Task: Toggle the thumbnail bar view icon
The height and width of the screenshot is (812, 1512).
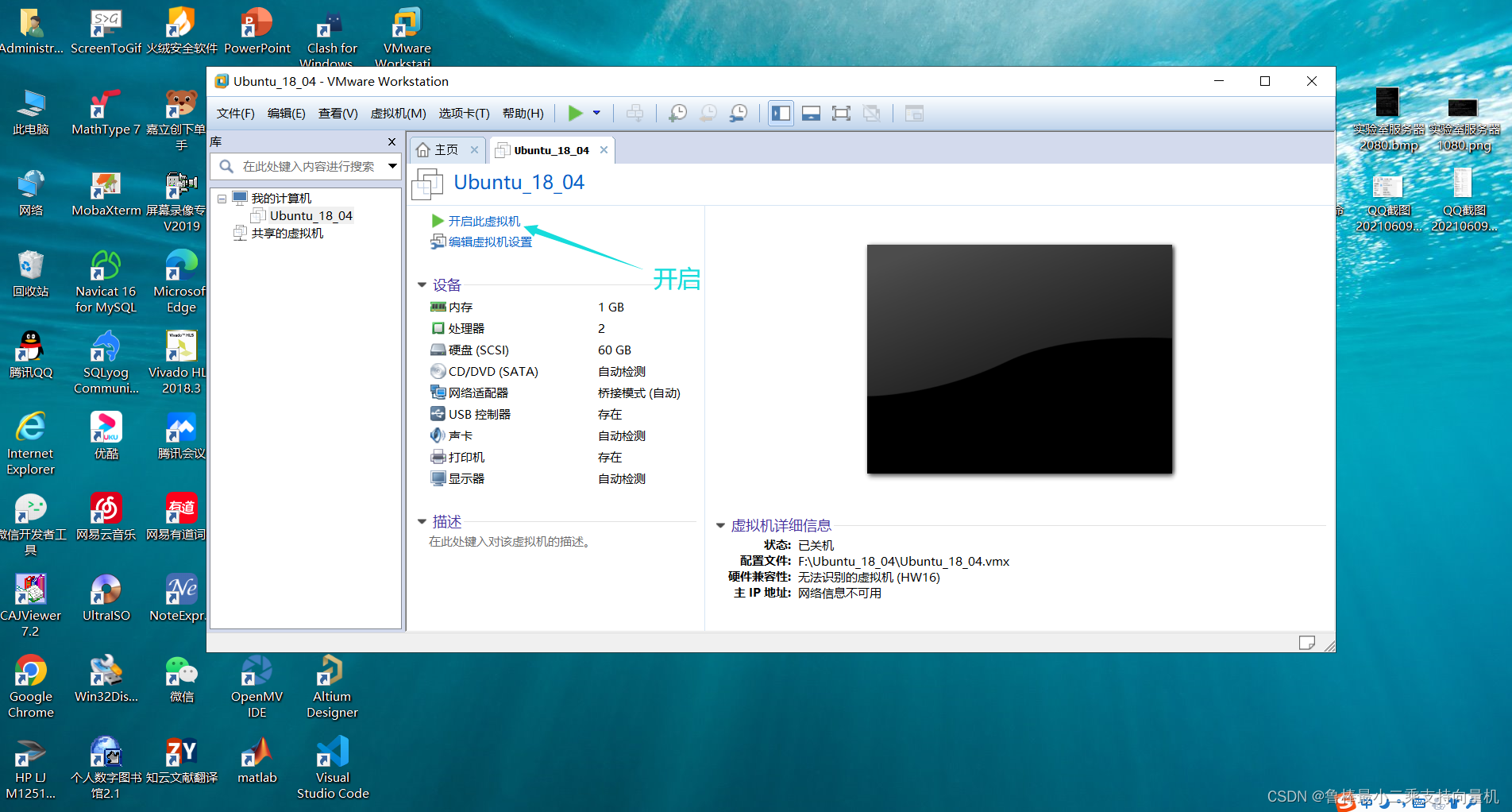Action: pyautogui.click(x=811, y=114)
